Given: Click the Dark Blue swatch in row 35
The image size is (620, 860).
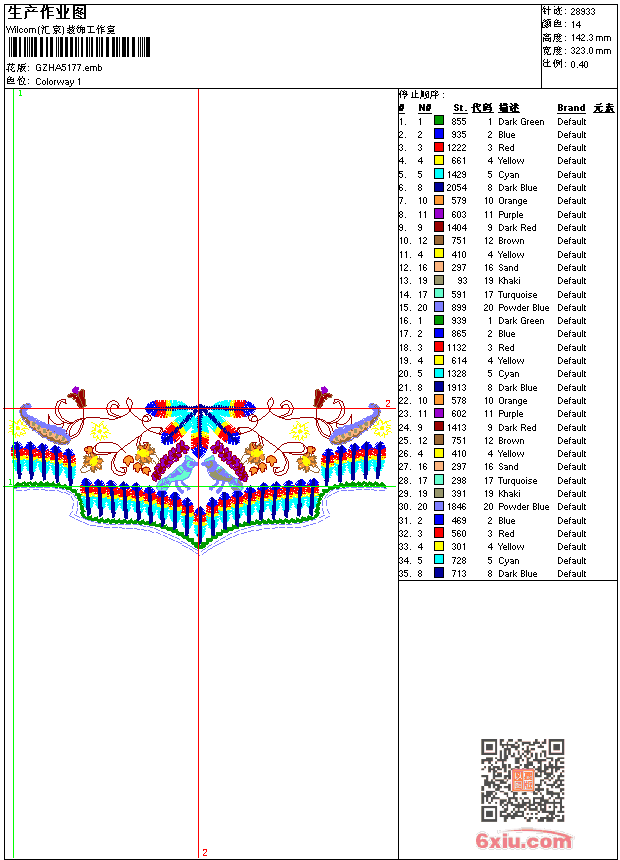Looking at the screenshot, I should (439, 573).
